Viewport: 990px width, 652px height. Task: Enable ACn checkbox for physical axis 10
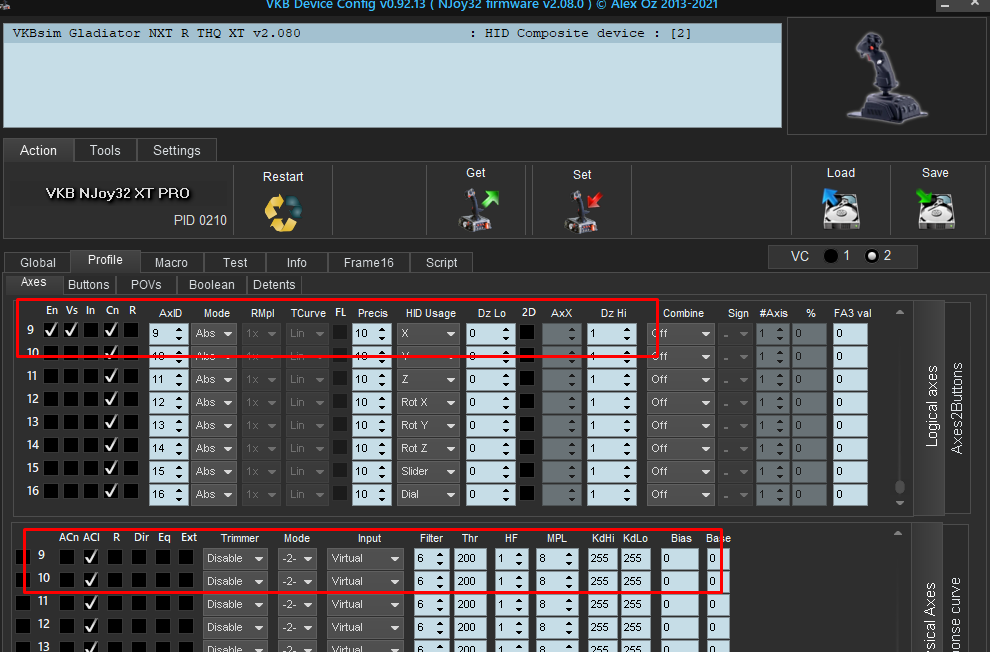(67, 579)
